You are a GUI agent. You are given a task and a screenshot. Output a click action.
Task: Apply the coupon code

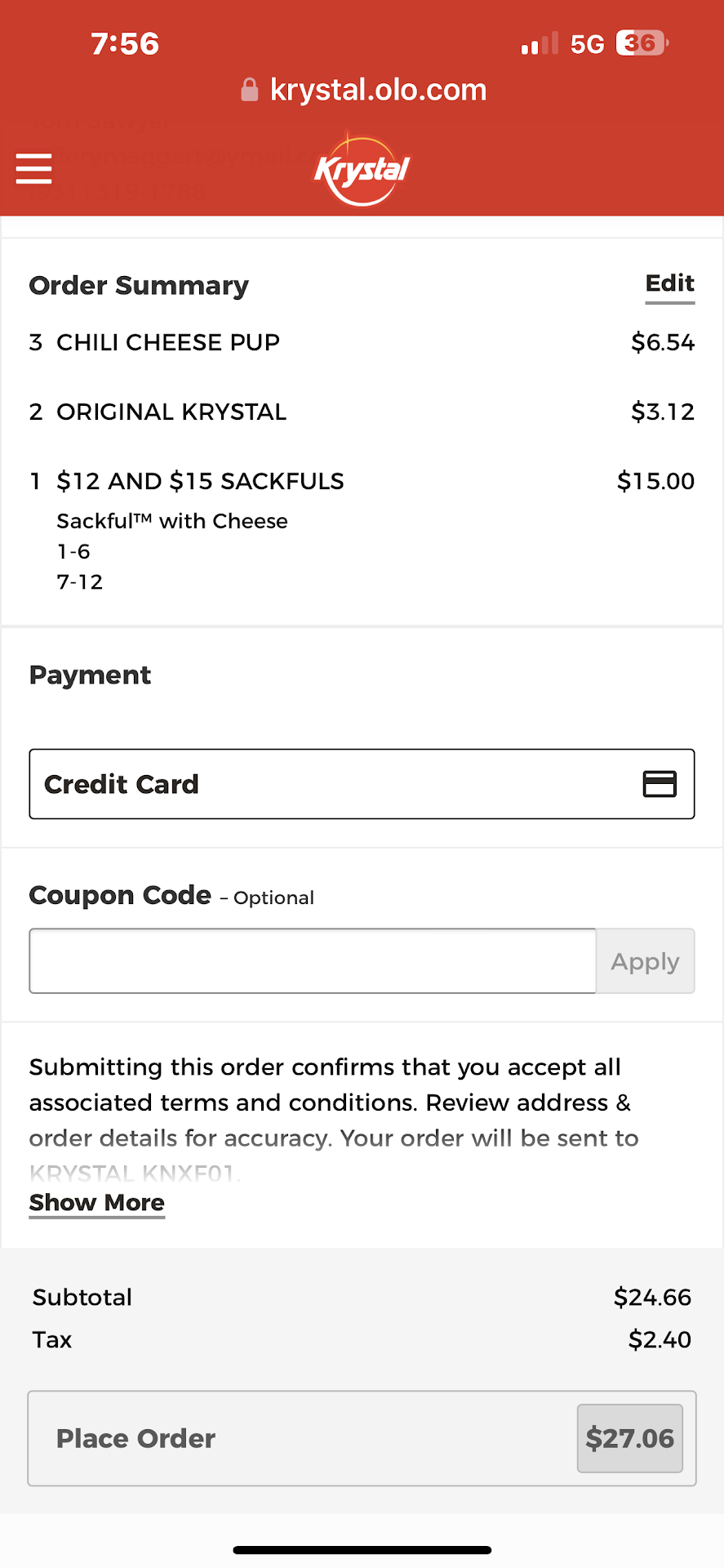(x=645, y=961)
